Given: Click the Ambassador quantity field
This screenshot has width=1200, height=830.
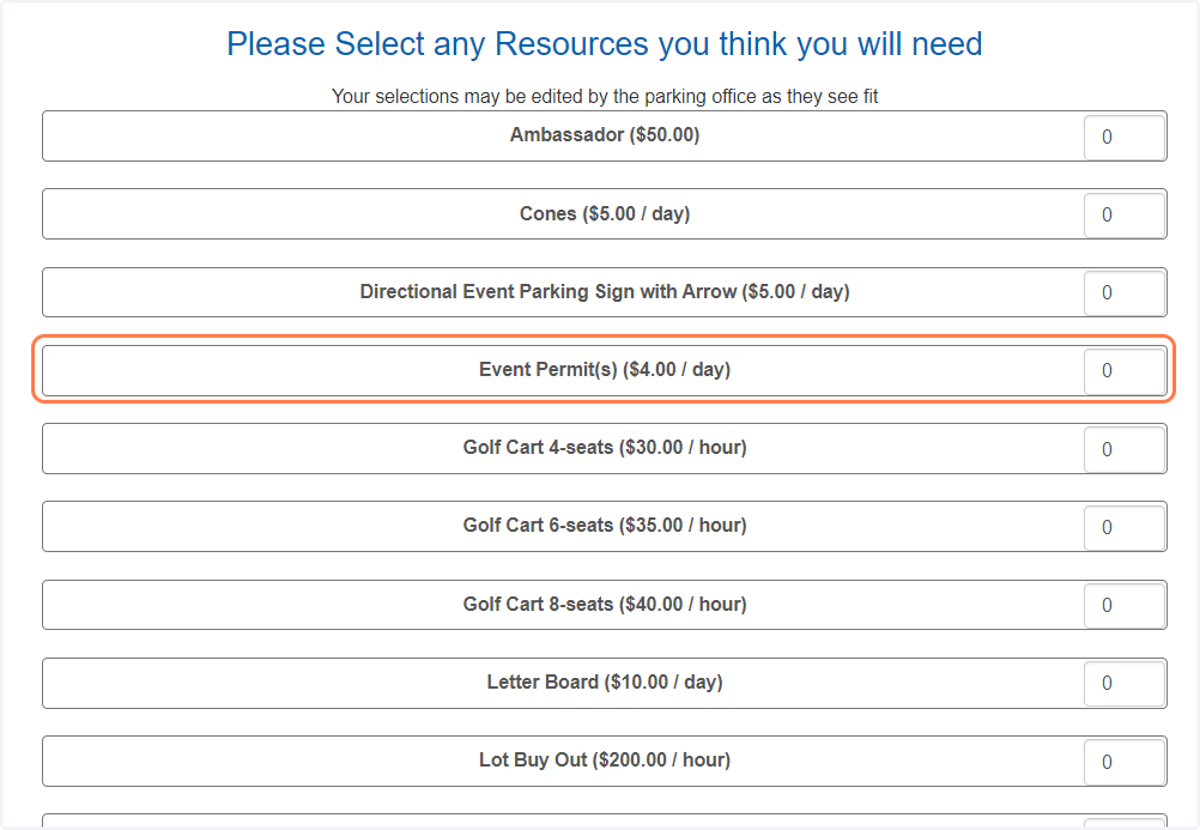Looking at the screenshot, I should click(1125, 137).
